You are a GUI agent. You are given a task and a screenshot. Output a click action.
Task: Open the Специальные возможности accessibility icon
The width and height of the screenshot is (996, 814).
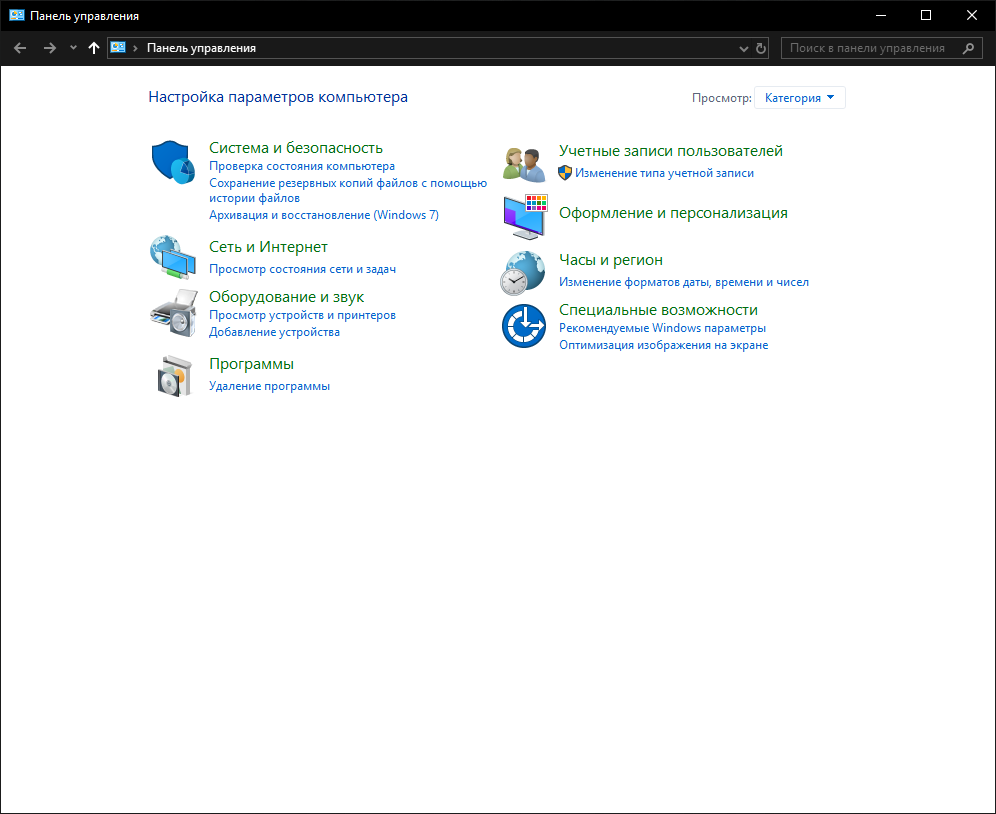pyautogui.click(x=523, y=326)
